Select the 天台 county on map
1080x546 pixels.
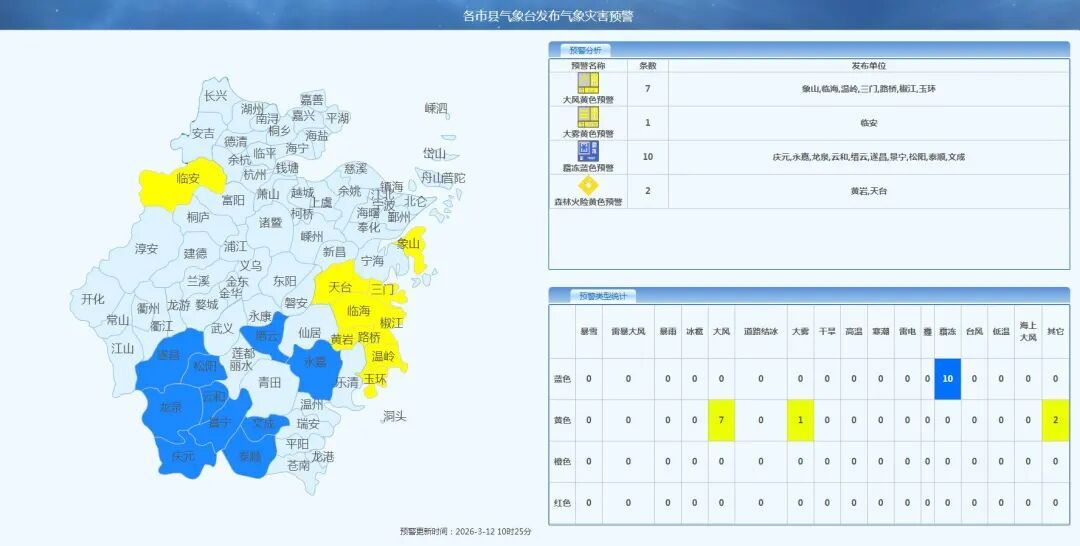[340, 287]
